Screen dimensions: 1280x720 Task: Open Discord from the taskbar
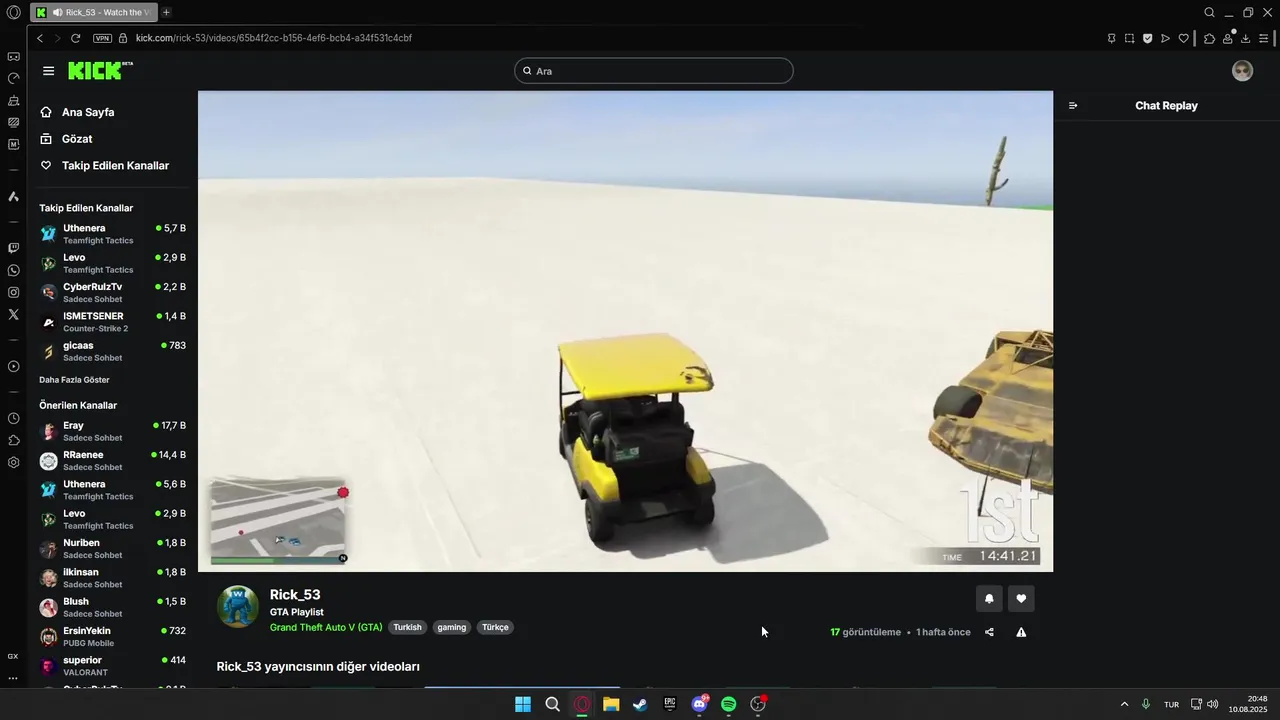coord(700,704)
